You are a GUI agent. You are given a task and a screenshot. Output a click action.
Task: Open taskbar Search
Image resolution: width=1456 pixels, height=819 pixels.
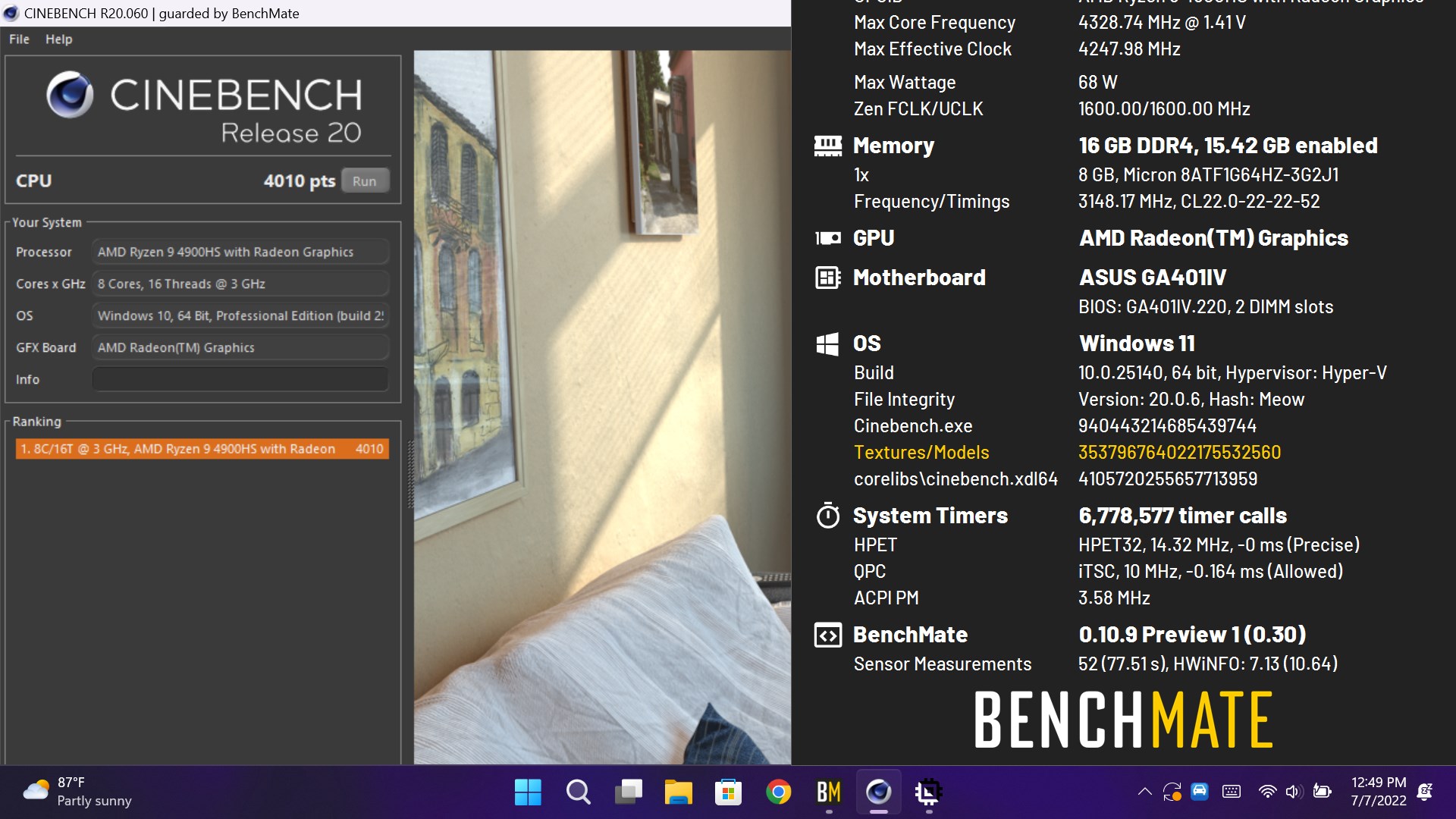578,792
